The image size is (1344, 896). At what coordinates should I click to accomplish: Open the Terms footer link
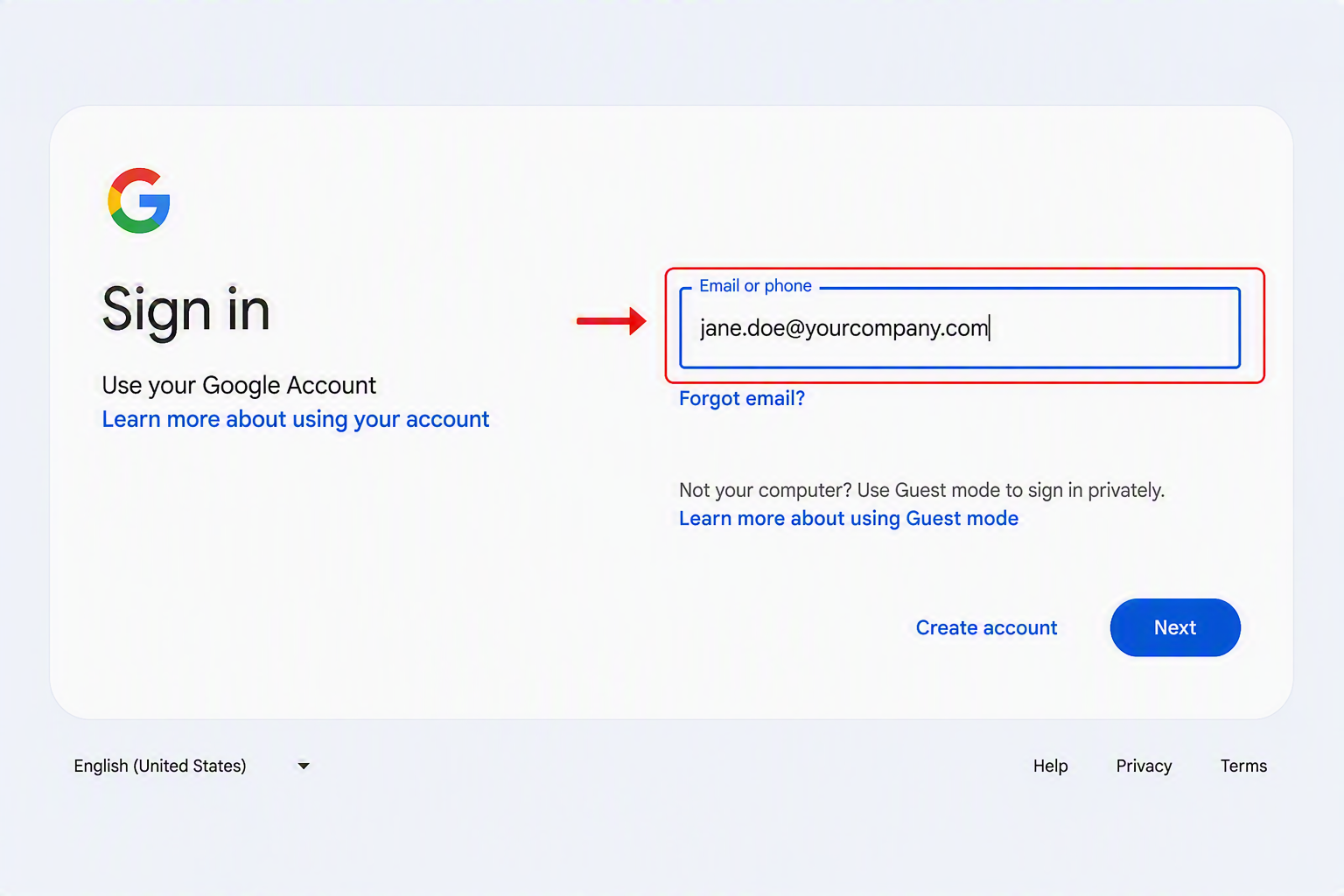[x=1243, y=766]
